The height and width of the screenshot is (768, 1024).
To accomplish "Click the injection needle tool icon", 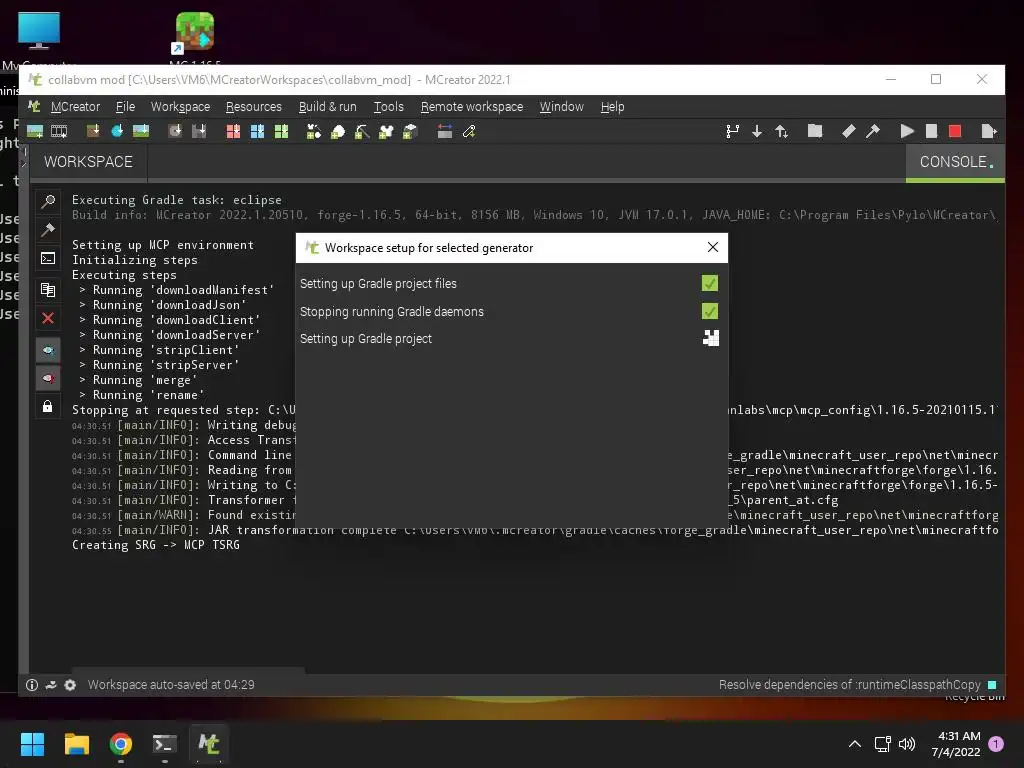I will coord(469,132).
